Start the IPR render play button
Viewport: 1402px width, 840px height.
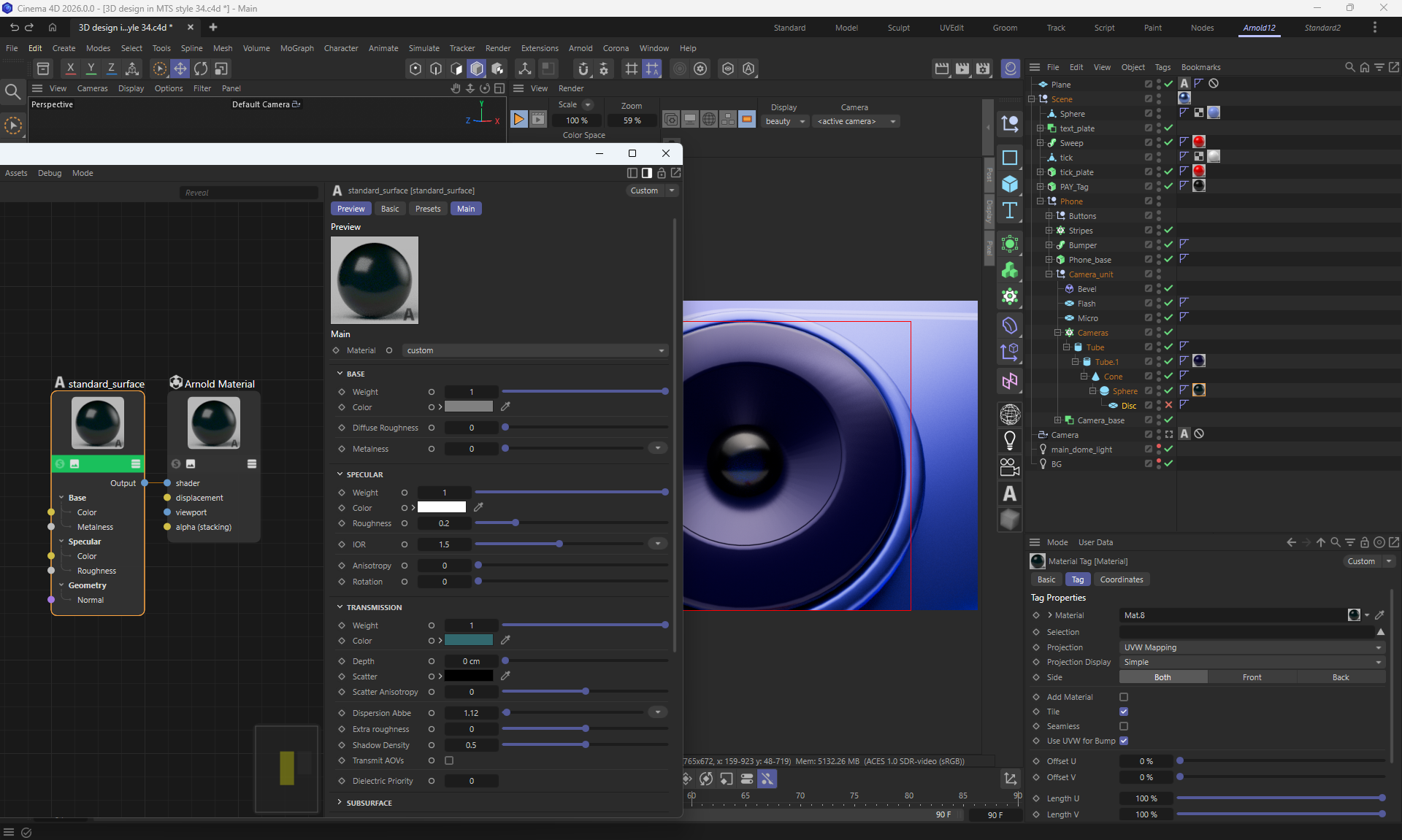(518, 119)
